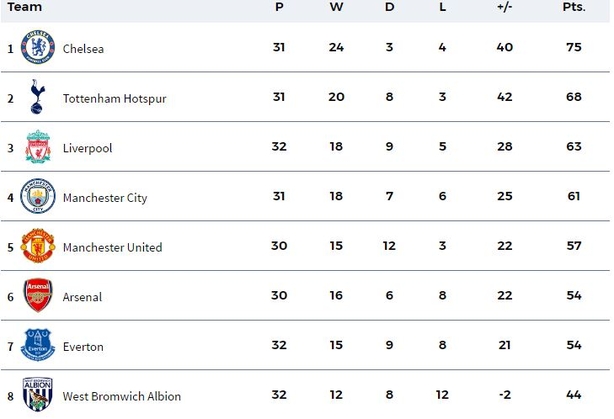Click the Manchester United badge
This screenshot has width=614, height=419.
[38, 246]
